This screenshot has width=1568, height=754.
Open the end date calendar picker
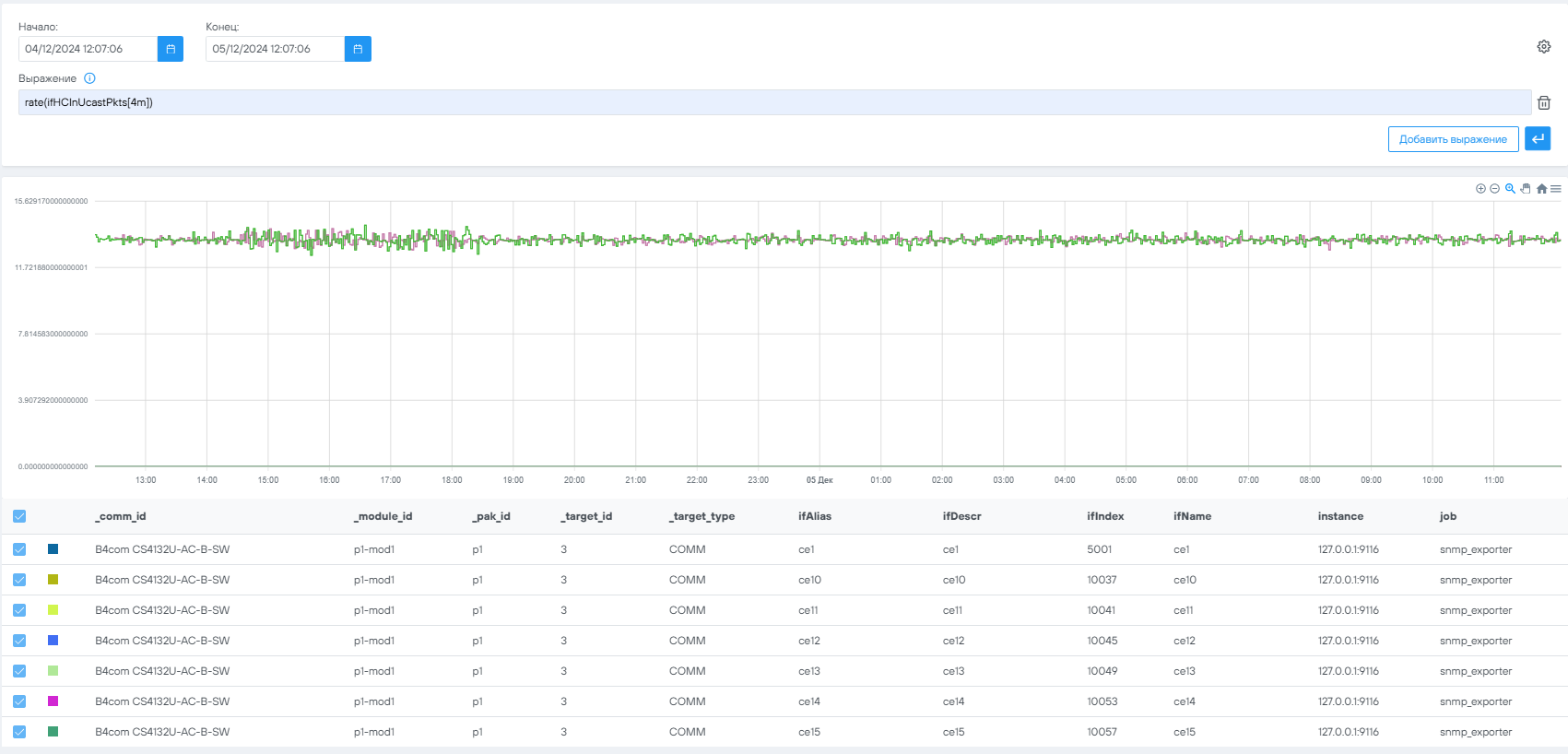coord(358,49)
